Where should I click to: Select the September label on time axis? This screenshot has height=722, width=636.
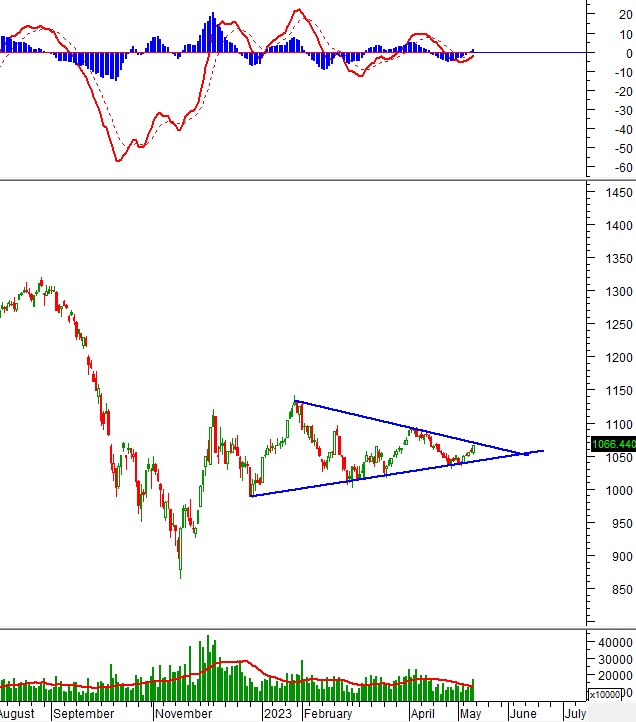(83, 713)
